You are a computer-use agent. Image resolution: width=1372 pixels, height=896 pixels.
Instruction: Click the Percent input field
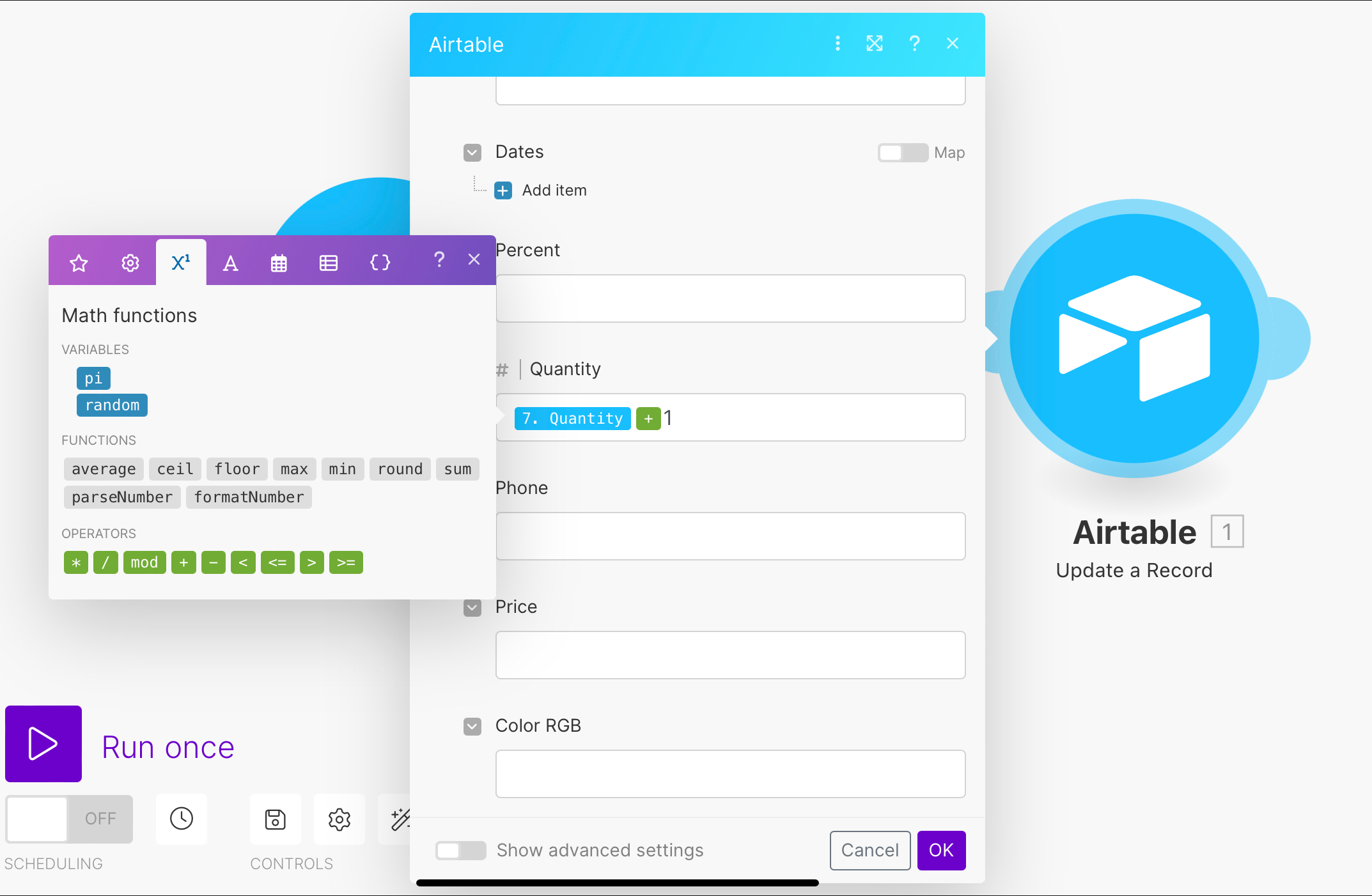pyautogui.click(x=730, y=298)
